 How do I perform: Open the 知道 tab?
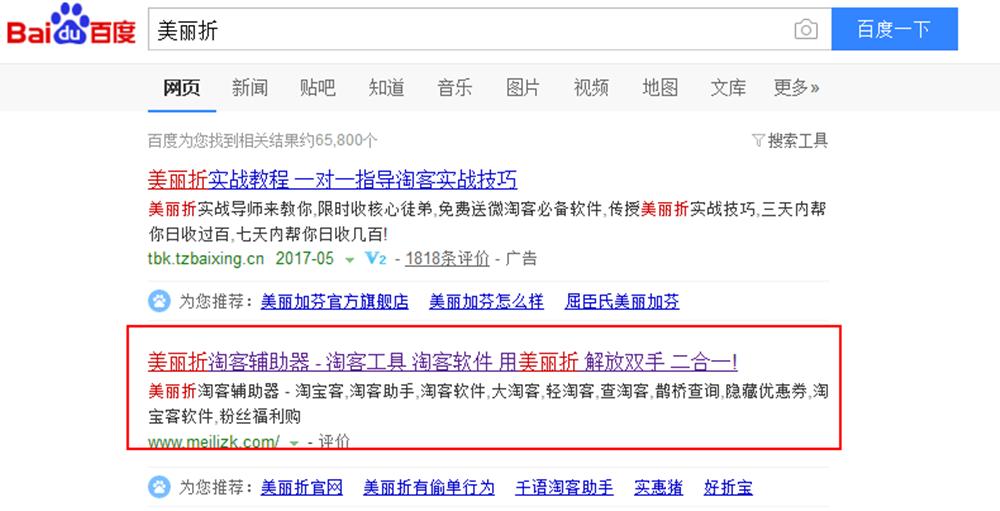click(386, 87)
